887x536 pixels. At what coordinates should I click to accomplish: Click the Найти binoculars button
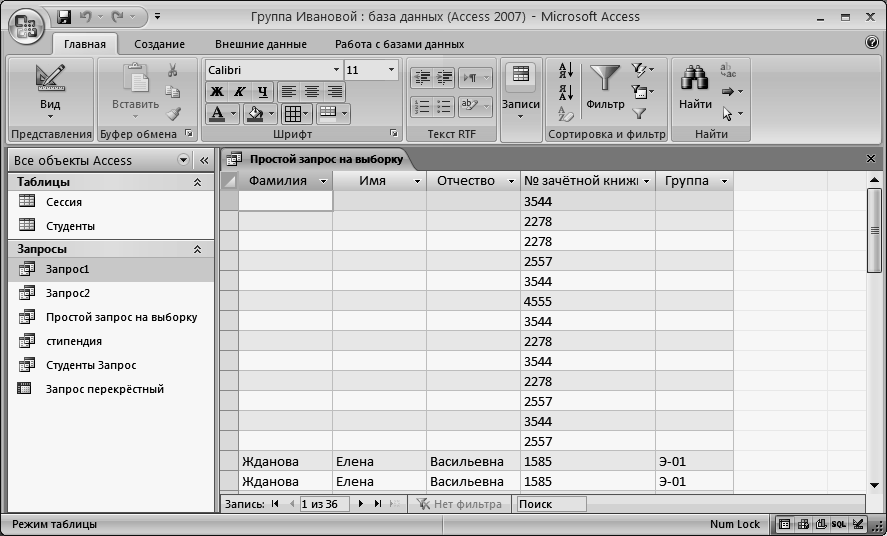point(695,87)
